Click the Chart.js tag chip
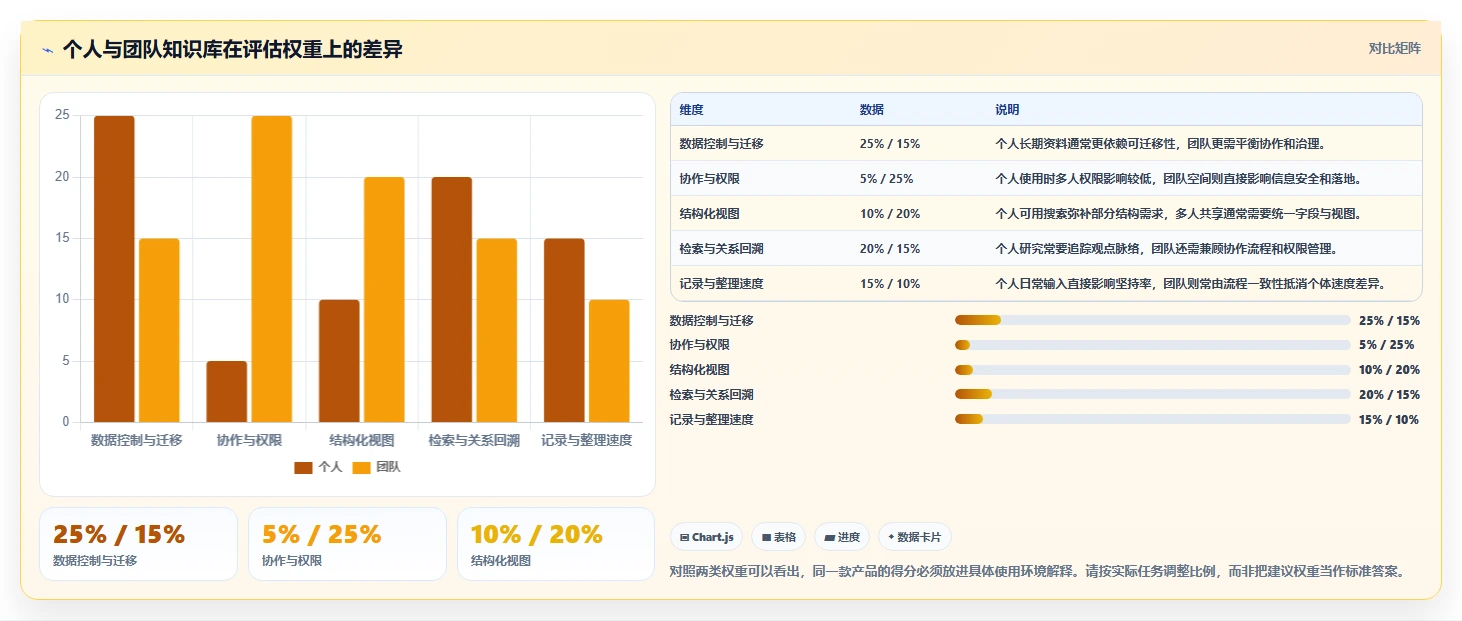The height and width of the screenshot is (621, 1462). (707, 537)
